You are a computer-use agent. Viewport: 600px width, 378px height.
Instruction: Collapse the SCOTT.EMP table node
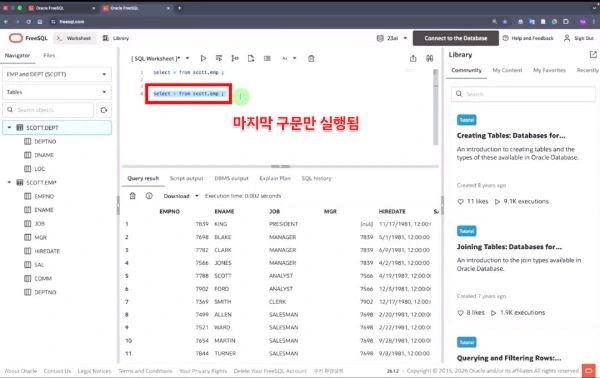pos(9,182)
